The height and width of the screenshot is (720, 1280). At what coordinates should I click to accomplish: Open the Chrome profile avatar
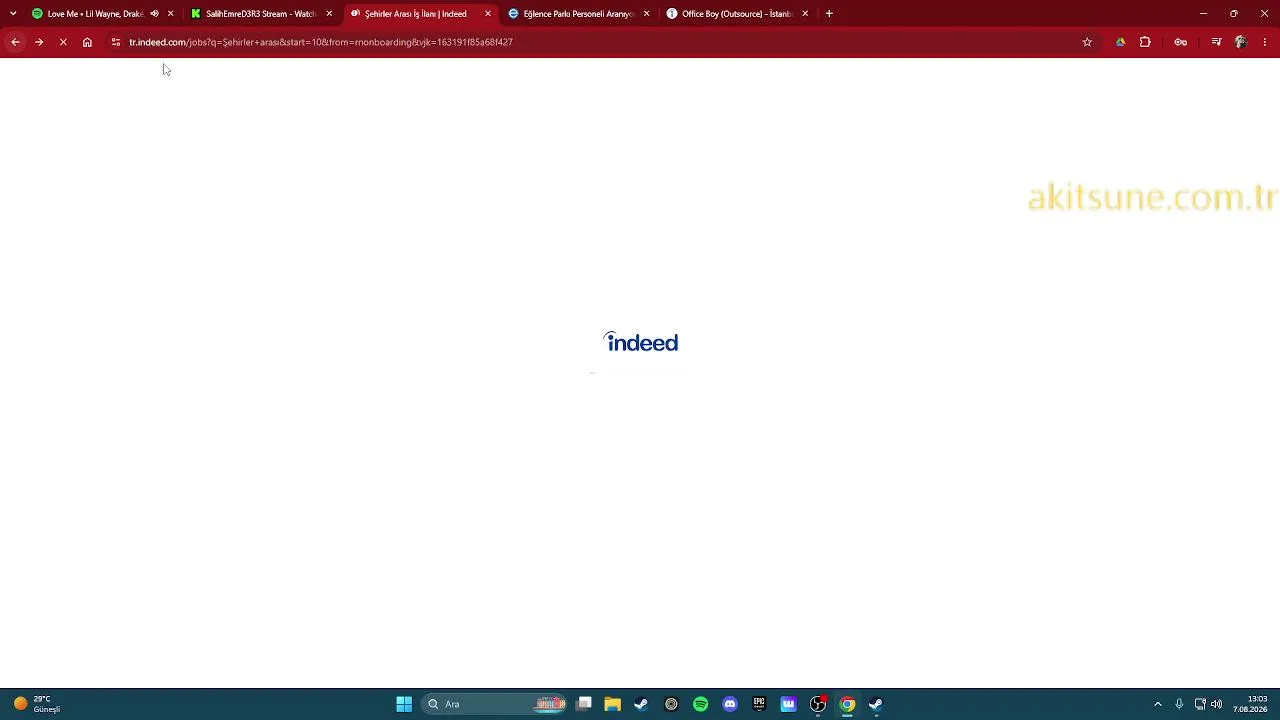pos(1241,42)
